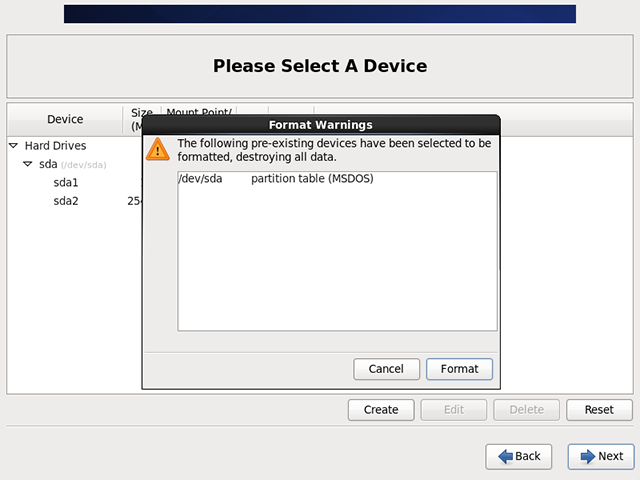Screen dimensions: 640x480
Task: Select the sda1 partition row
Action: point(66,183)
